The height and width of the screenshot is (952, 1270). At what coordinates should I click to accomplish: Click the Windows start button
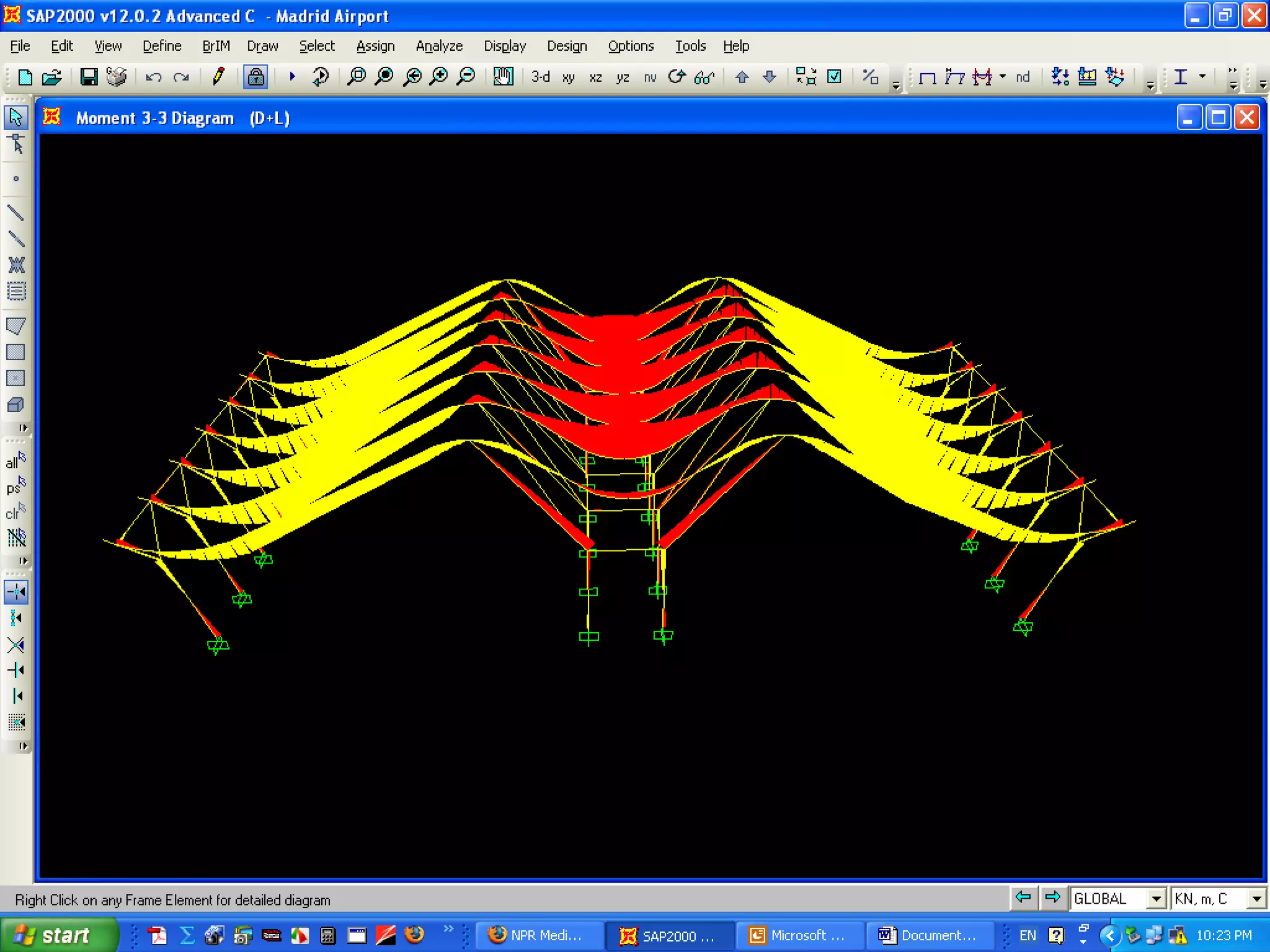(60, 935)
